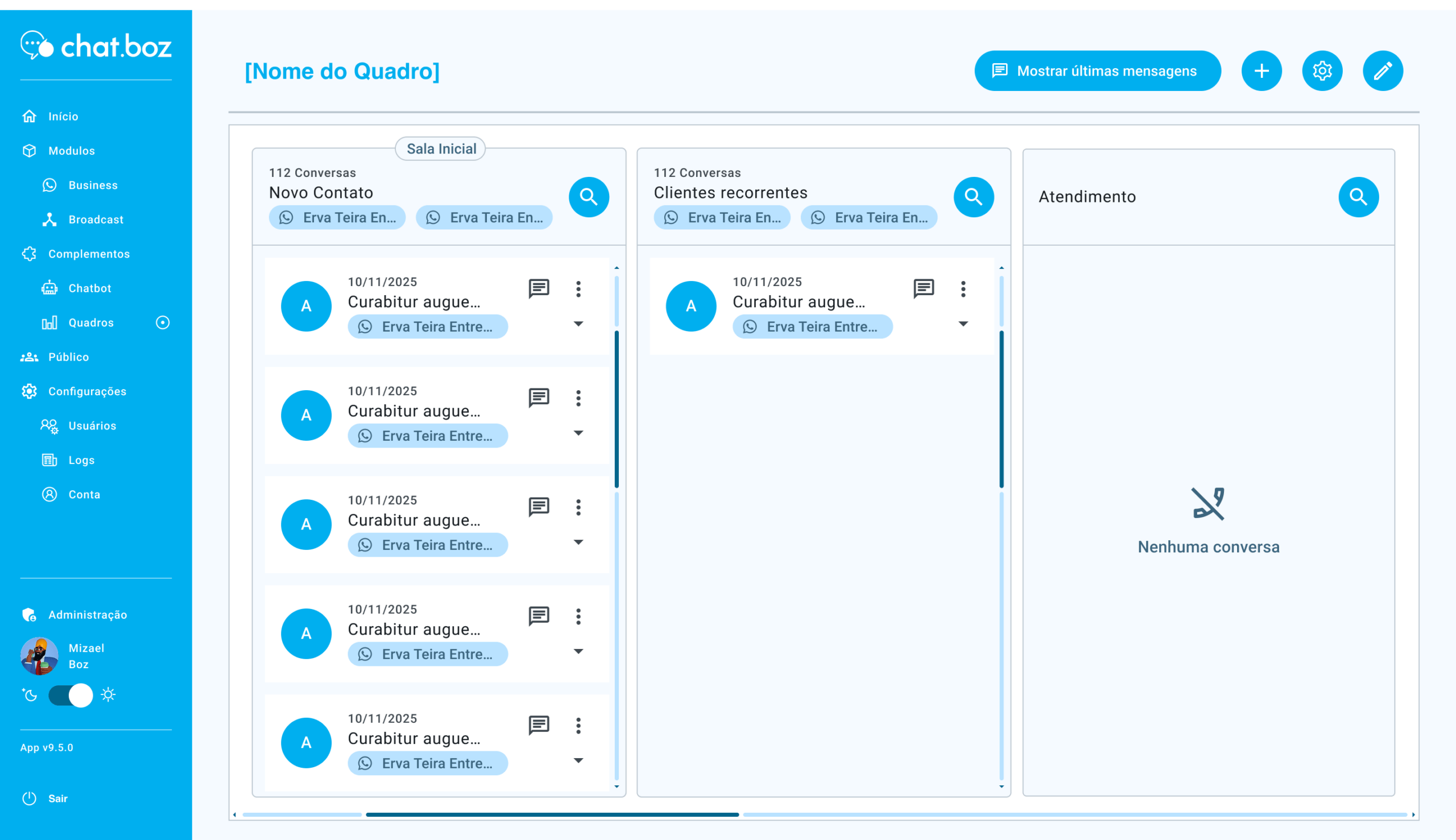
Task: Search conversations in Novo Contato column
Action: [589, 197]
